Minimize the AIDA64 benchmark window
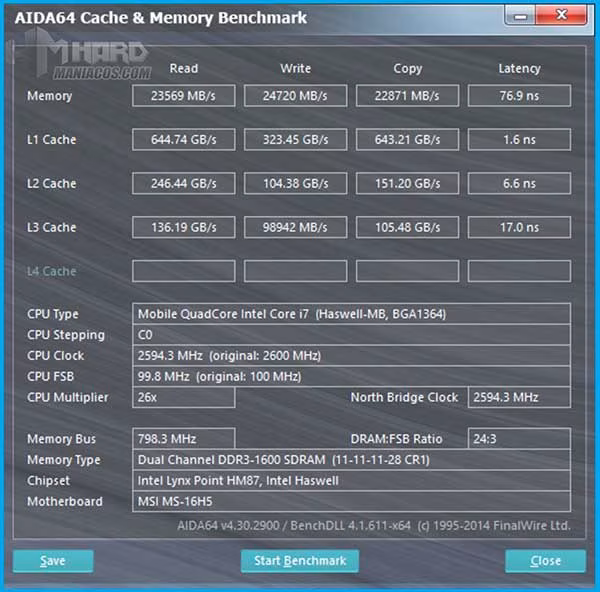Viewport: 600px width, 592px height. tap(520, 16)
